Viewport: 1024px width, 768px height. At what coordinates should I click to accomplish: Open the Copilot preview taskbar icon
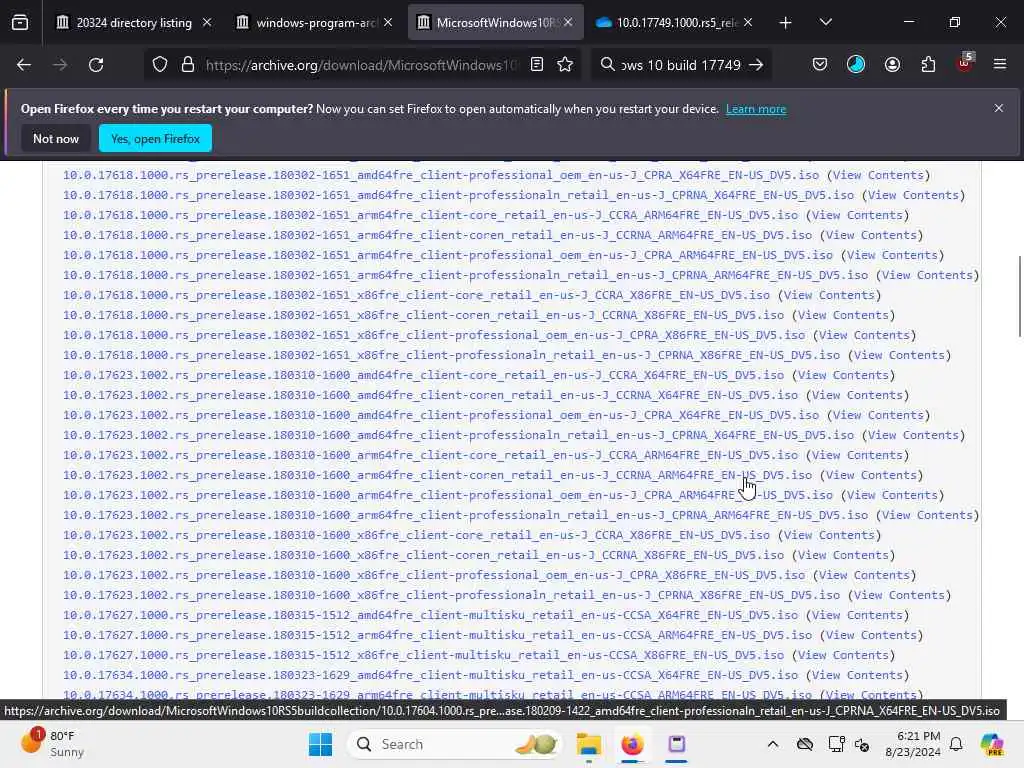[x=992, y=744]
